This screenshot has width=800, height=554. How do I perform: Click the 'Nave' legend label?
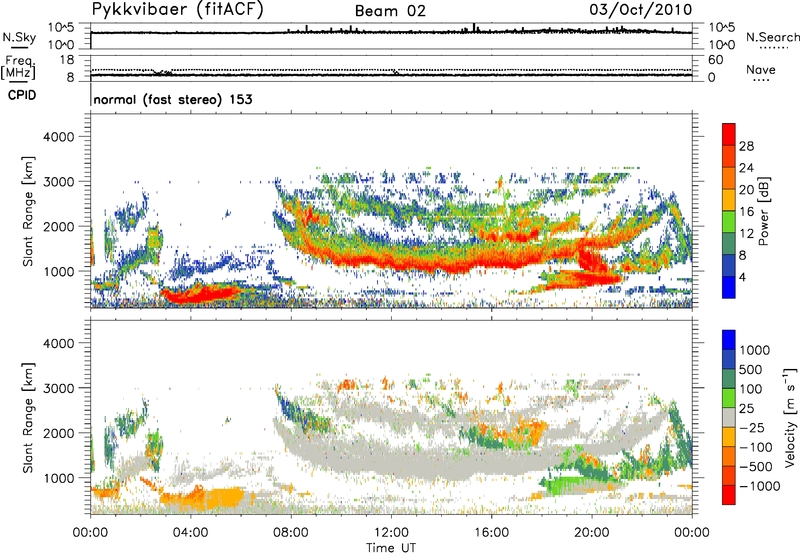point(760,69)
